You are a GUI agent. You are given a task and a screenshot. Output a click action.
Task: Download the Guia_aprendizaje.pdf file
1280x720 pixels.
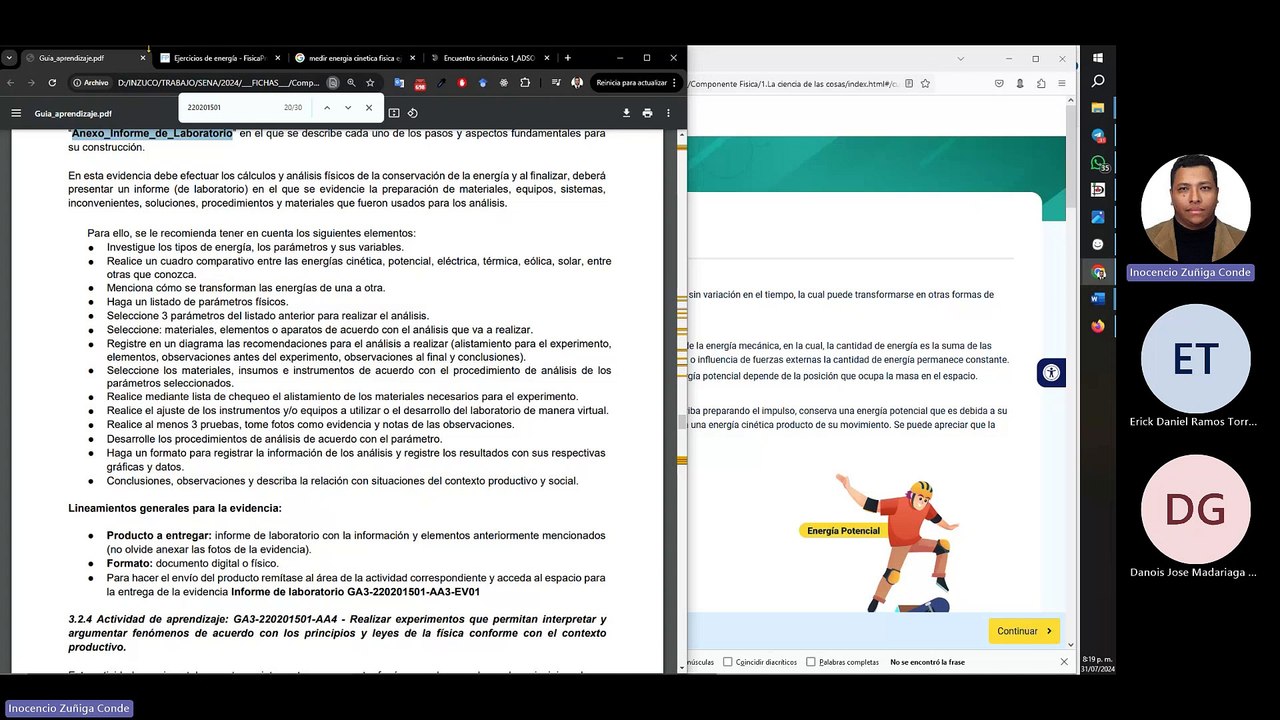point(626,113)
